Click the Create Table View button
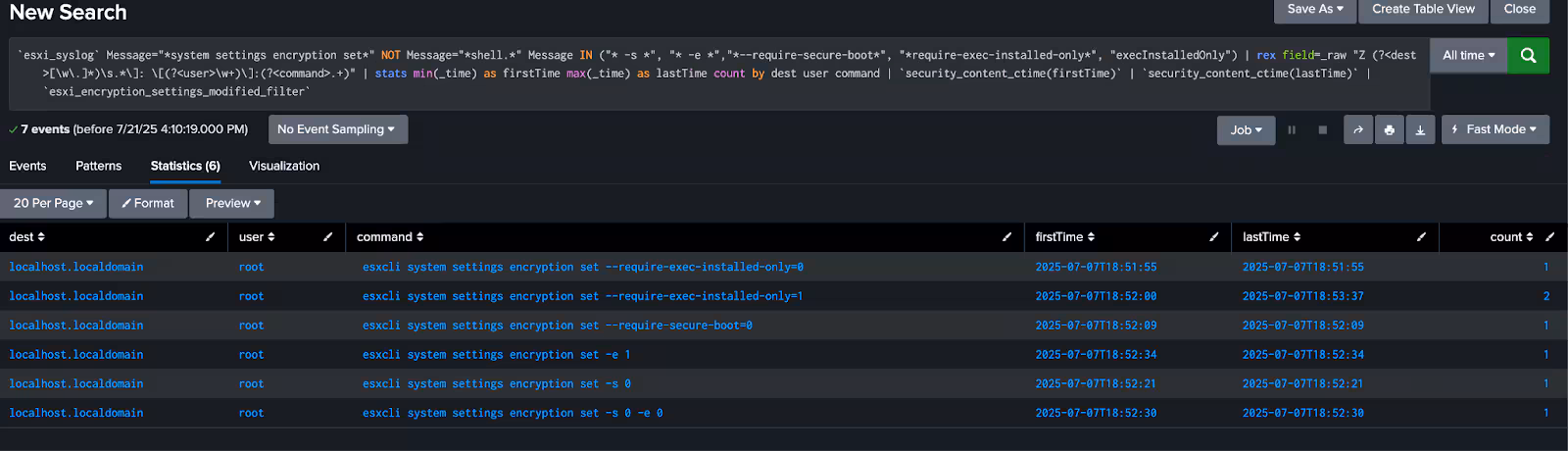The width and height of the screenshot is (1568, 451). (1423, 9)
